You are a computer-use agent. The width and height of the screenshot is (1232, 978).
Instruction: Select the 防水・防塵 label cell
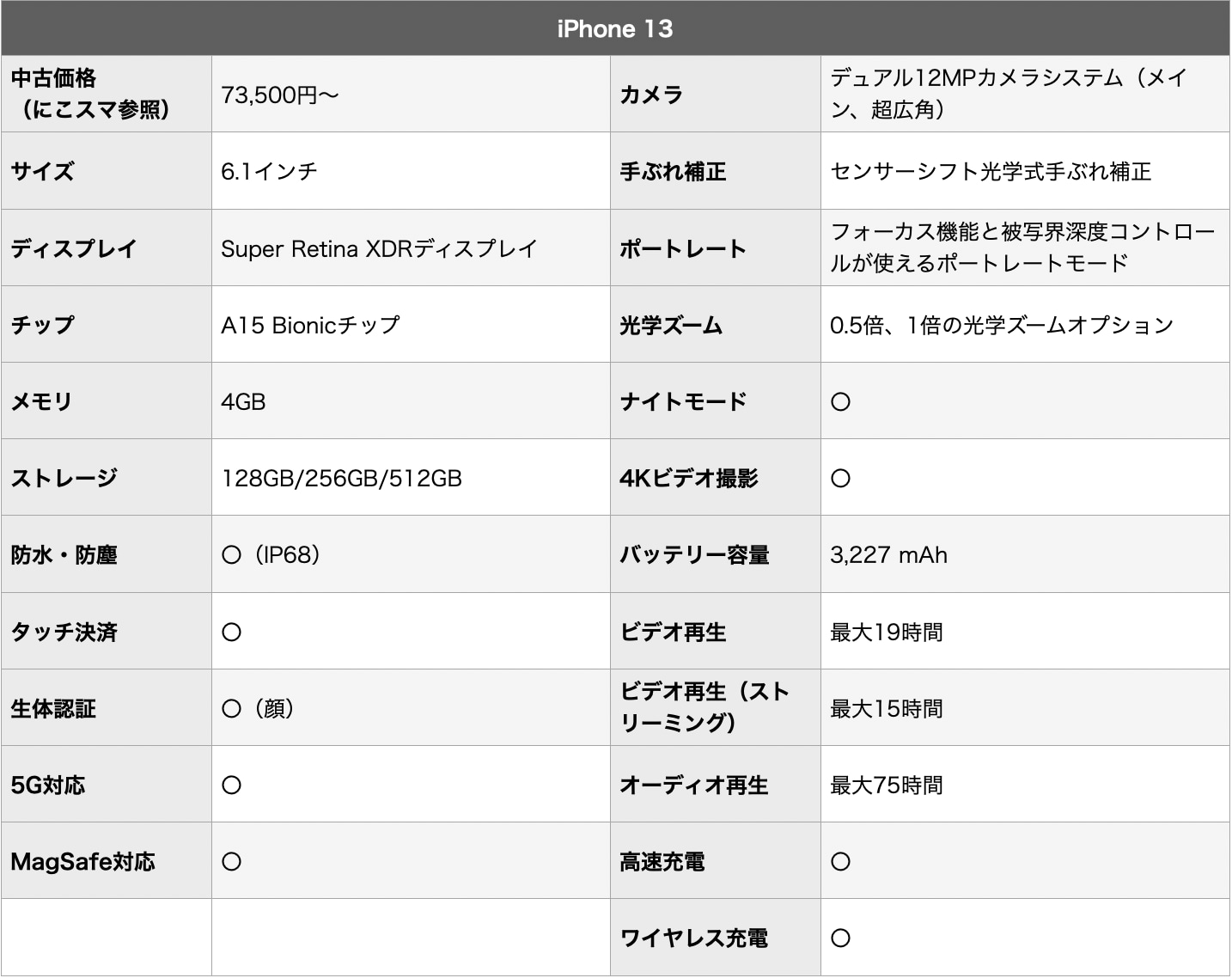click(x=107, y=554)
